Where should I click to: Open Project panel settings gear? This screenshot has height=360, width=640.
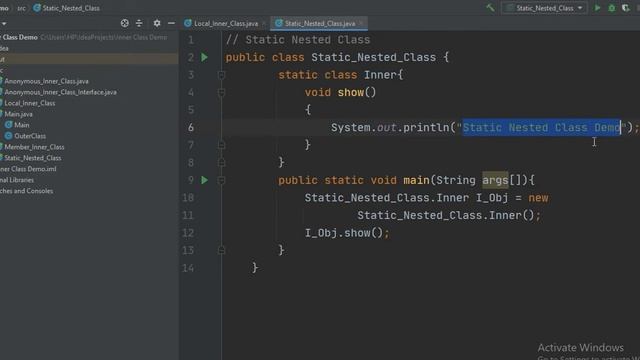[157, 23]
